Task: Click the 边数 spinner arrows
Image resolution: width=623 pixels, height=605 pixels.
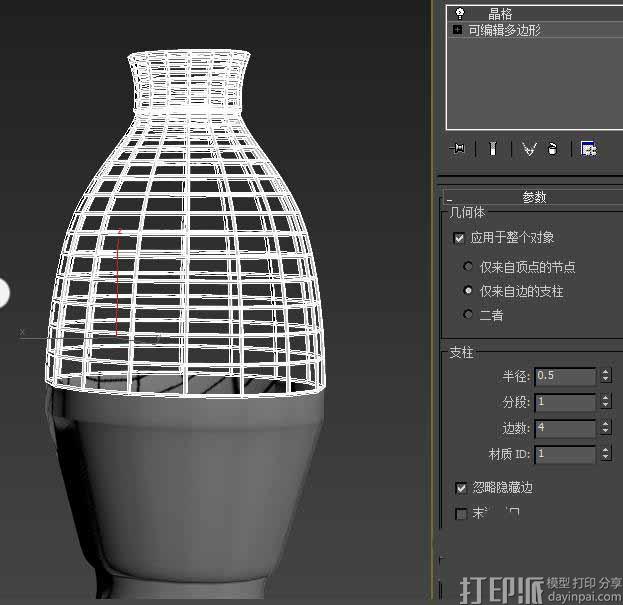Action: point(605,428)
